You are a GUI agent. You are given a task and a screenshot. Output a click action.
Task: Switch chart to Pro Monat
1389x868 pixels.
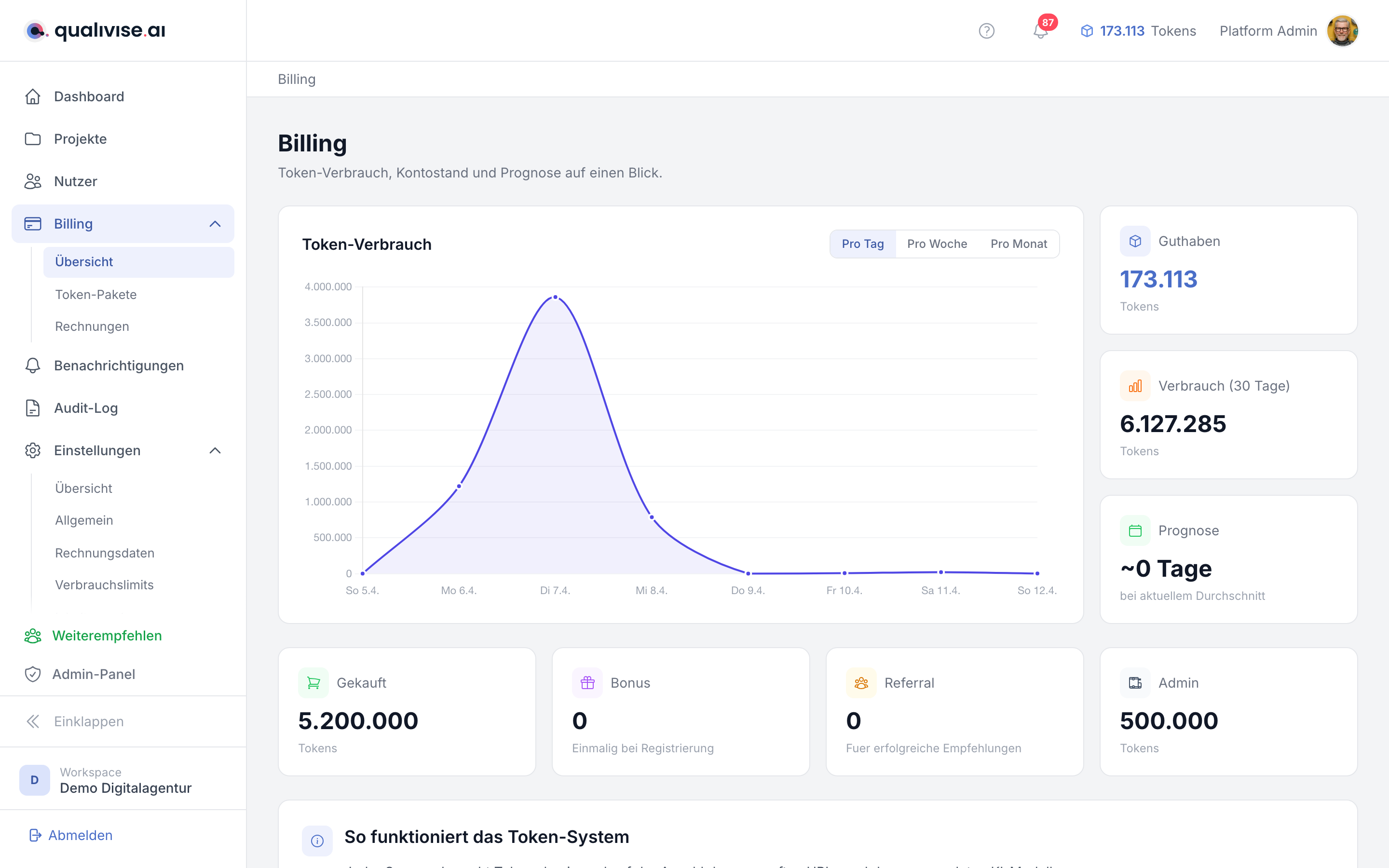1019,244
